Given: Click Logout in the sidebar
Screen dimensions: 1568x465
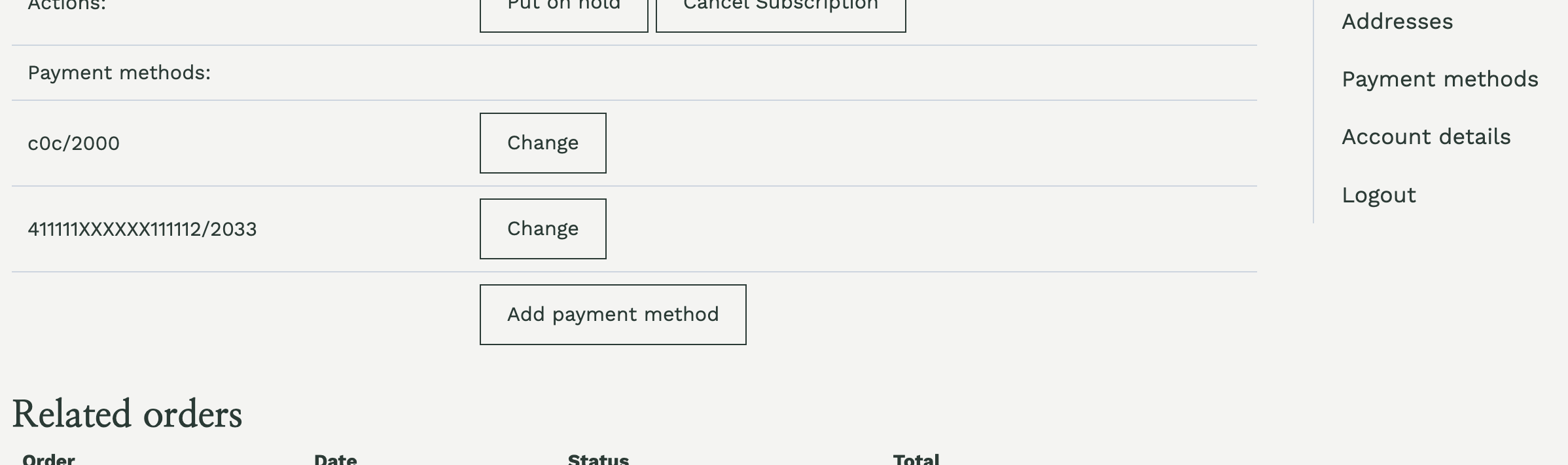Looking at the screenshot, I should 1378,195.
